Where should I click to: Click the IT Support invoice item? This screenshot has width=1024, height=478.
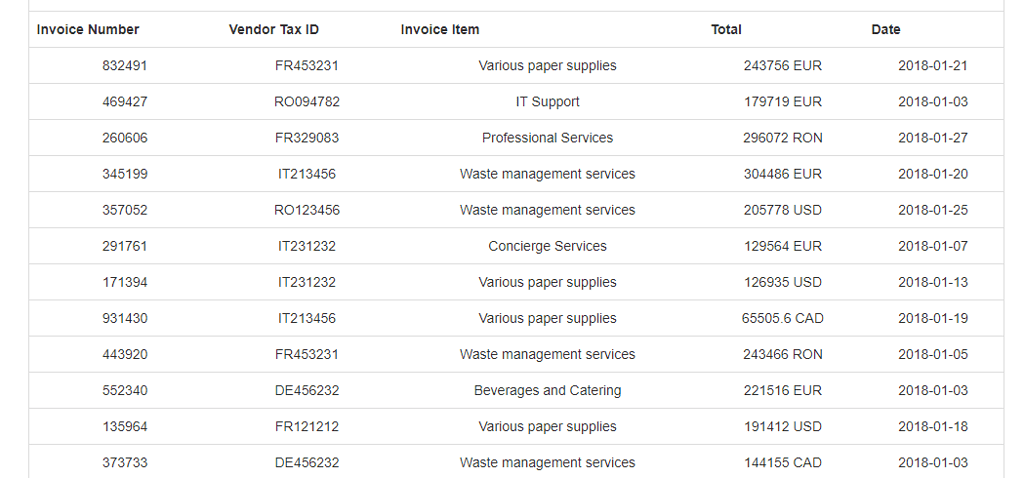547,102
